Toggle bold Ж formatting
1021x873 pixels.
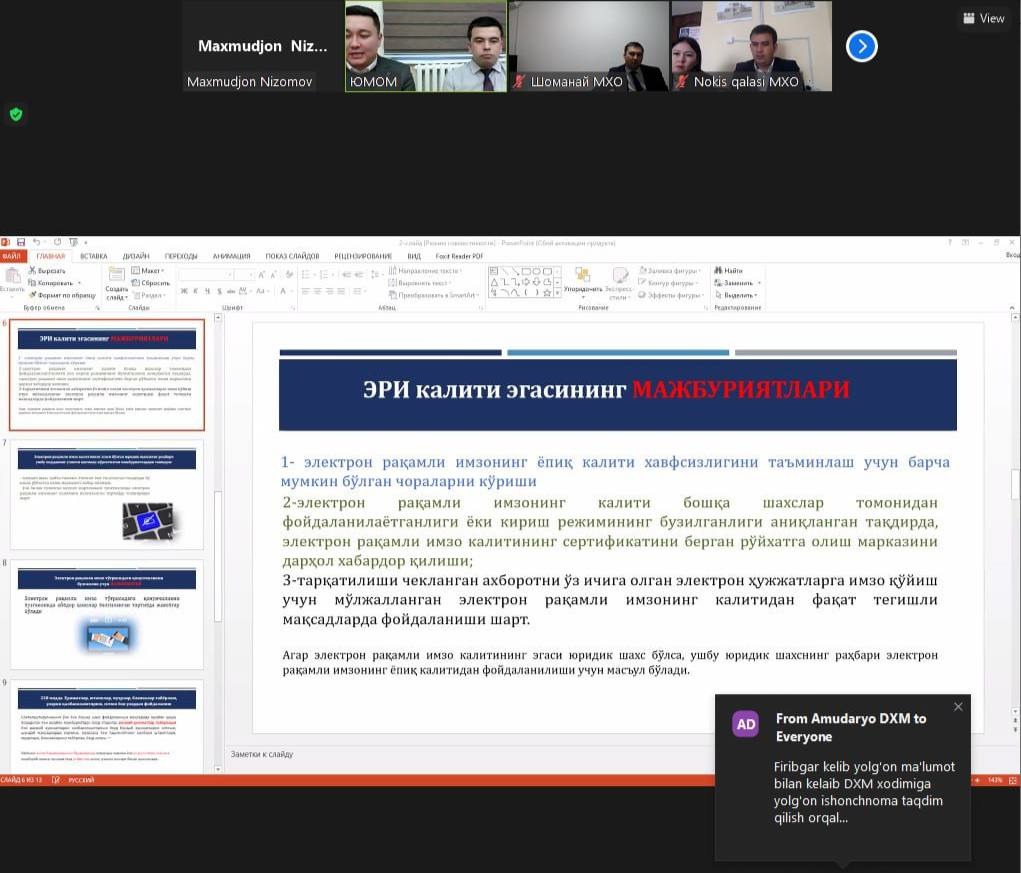coord(183,291)
